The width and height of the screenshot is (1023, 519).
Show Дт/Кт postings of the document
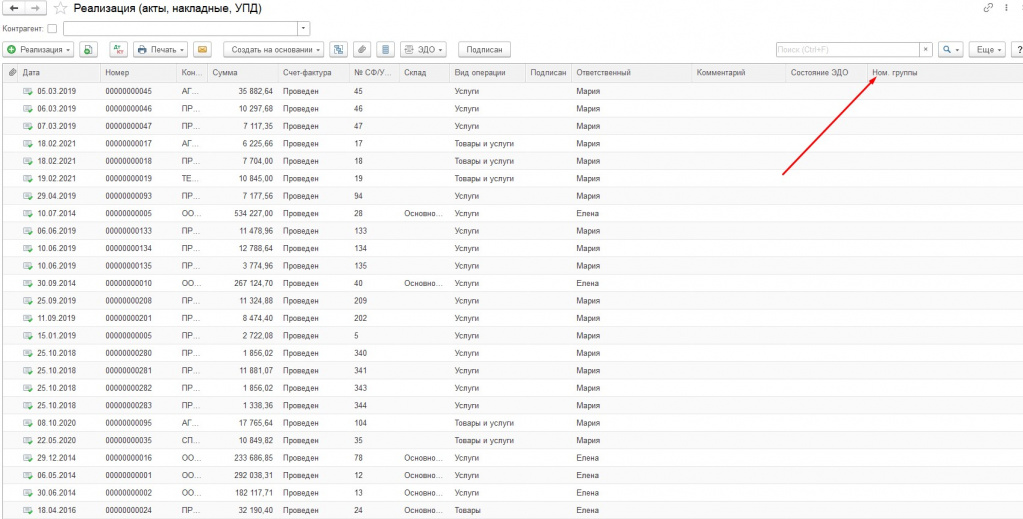(119, 50)
